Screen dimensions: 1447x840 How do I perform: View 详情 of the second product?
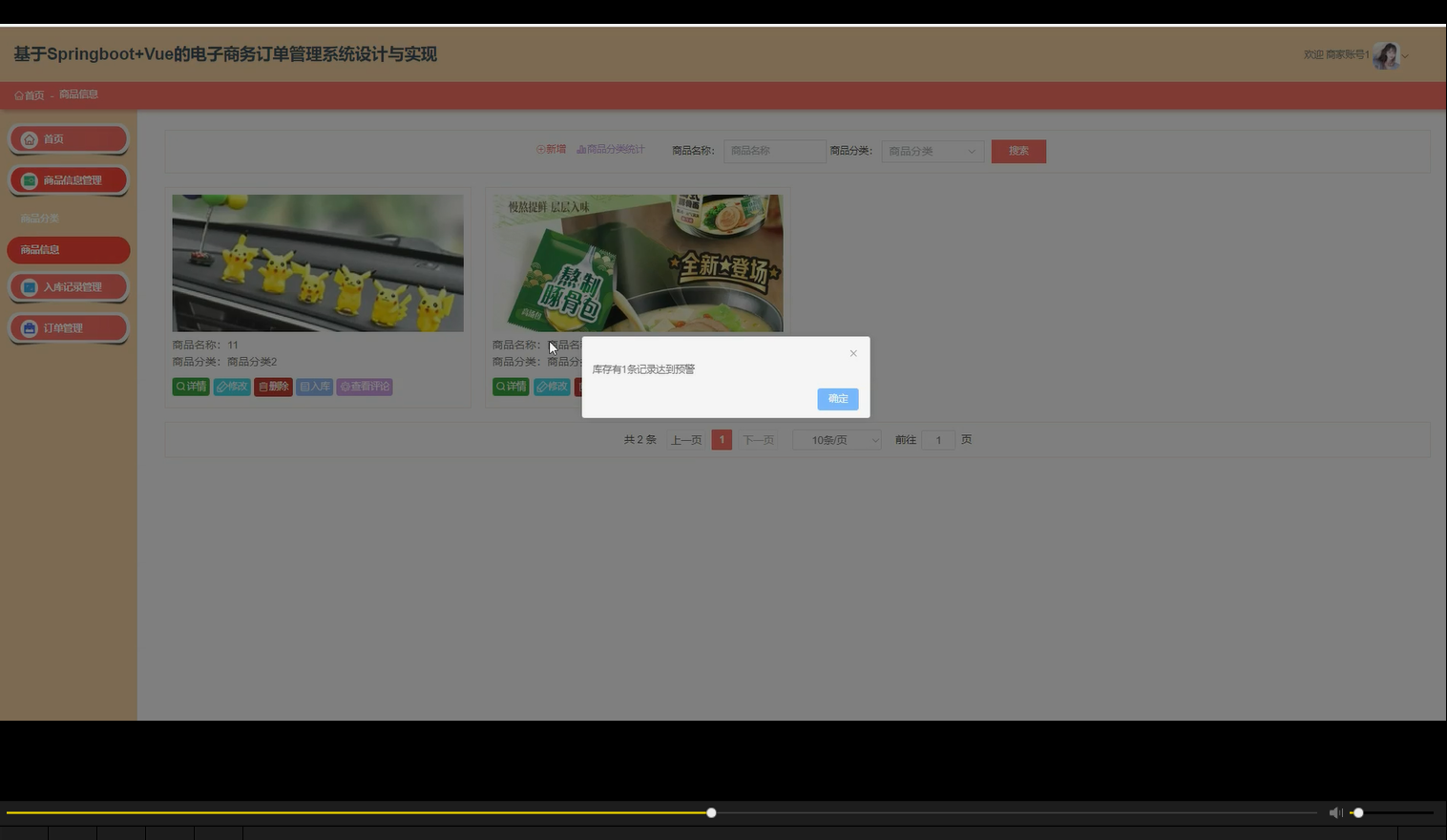point(511,387)
